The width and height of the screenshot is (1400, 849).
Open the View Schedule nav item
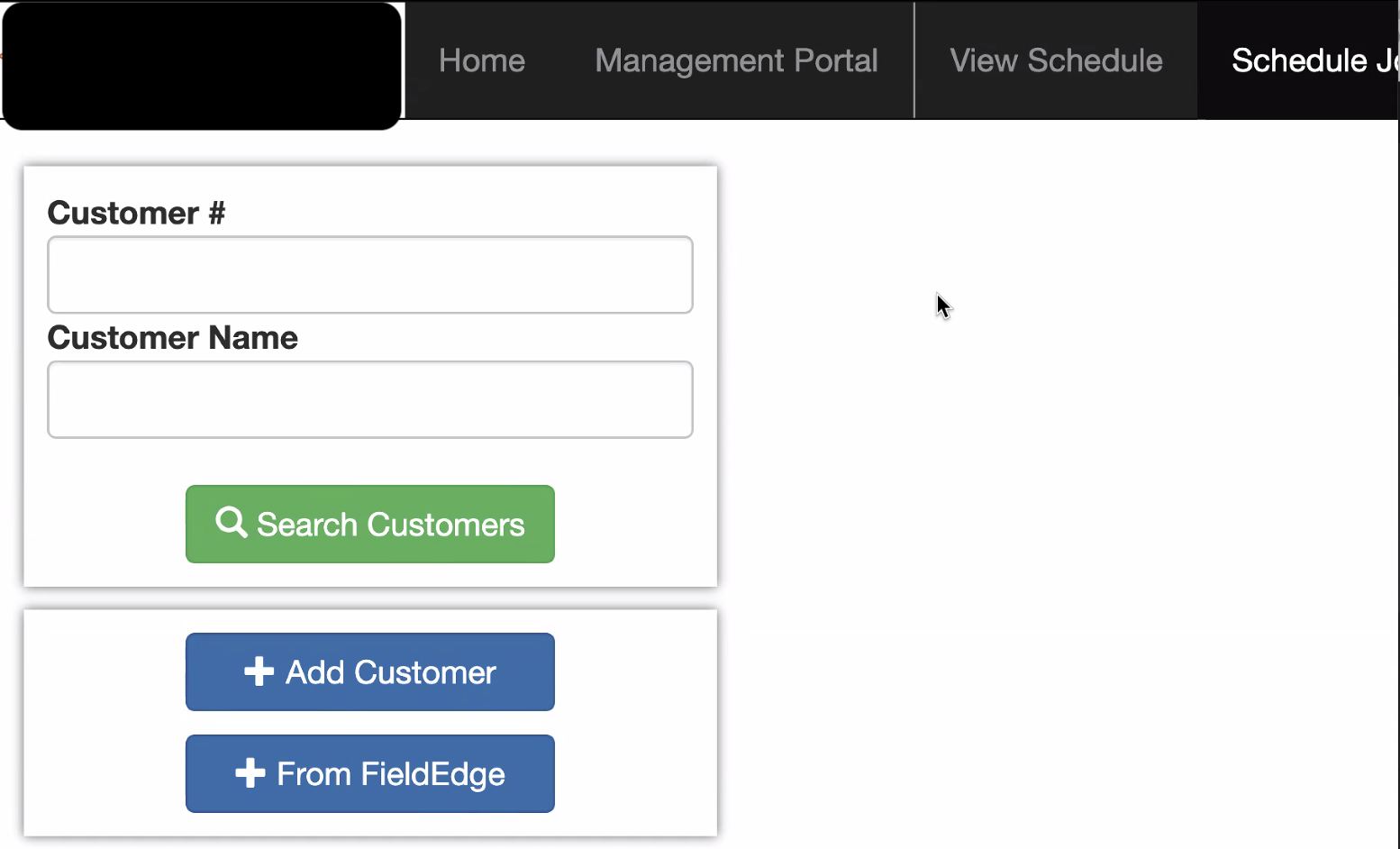(1056, 60)
